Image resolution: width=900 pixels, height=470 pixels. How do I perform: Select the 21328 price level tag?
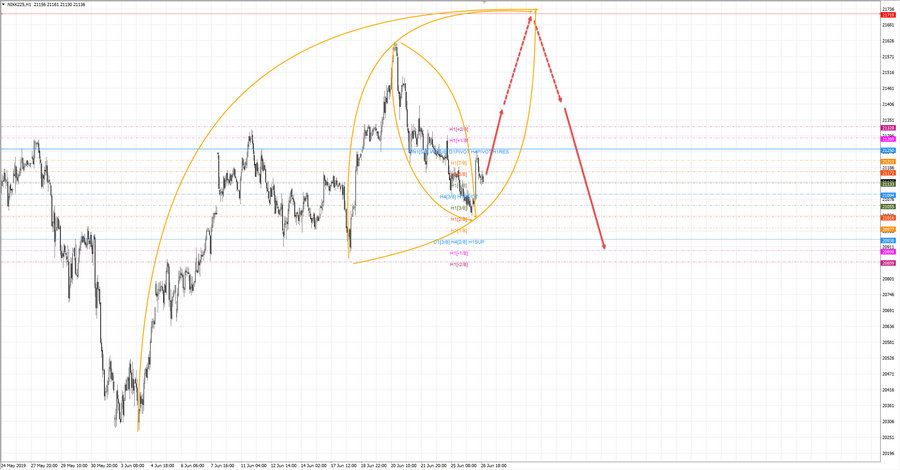point(888,127)
